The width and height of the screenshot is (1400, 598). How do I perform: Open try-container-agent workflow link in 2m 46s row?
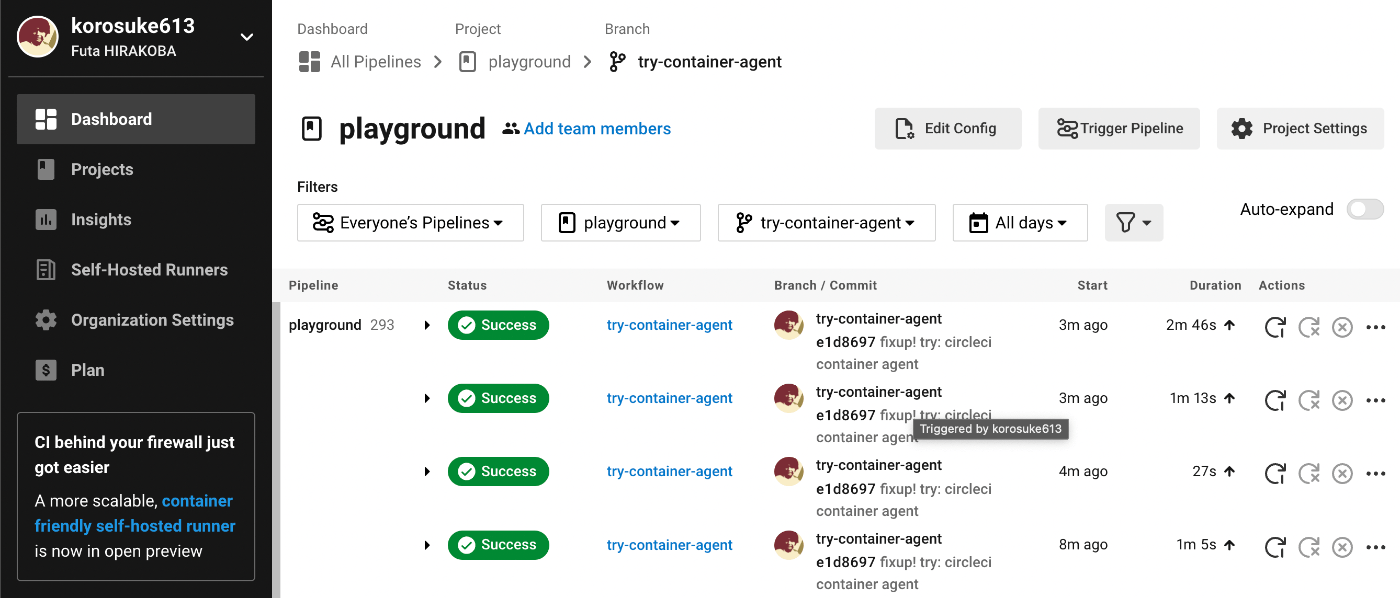(x=670, y=325)
